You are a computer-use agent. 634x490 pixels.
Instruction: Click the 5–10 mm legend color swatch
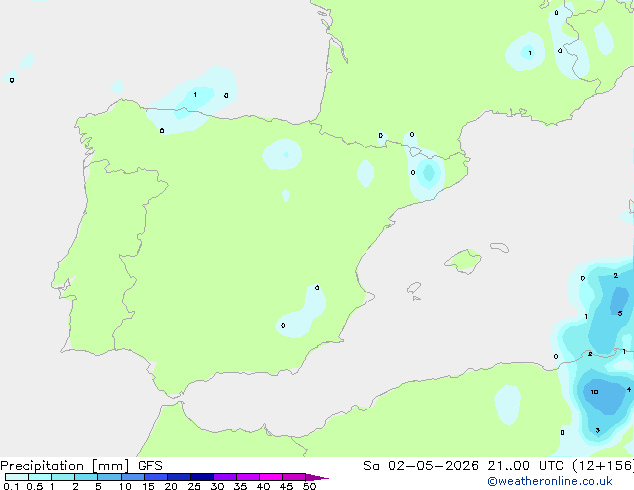[x=109, y=477]
